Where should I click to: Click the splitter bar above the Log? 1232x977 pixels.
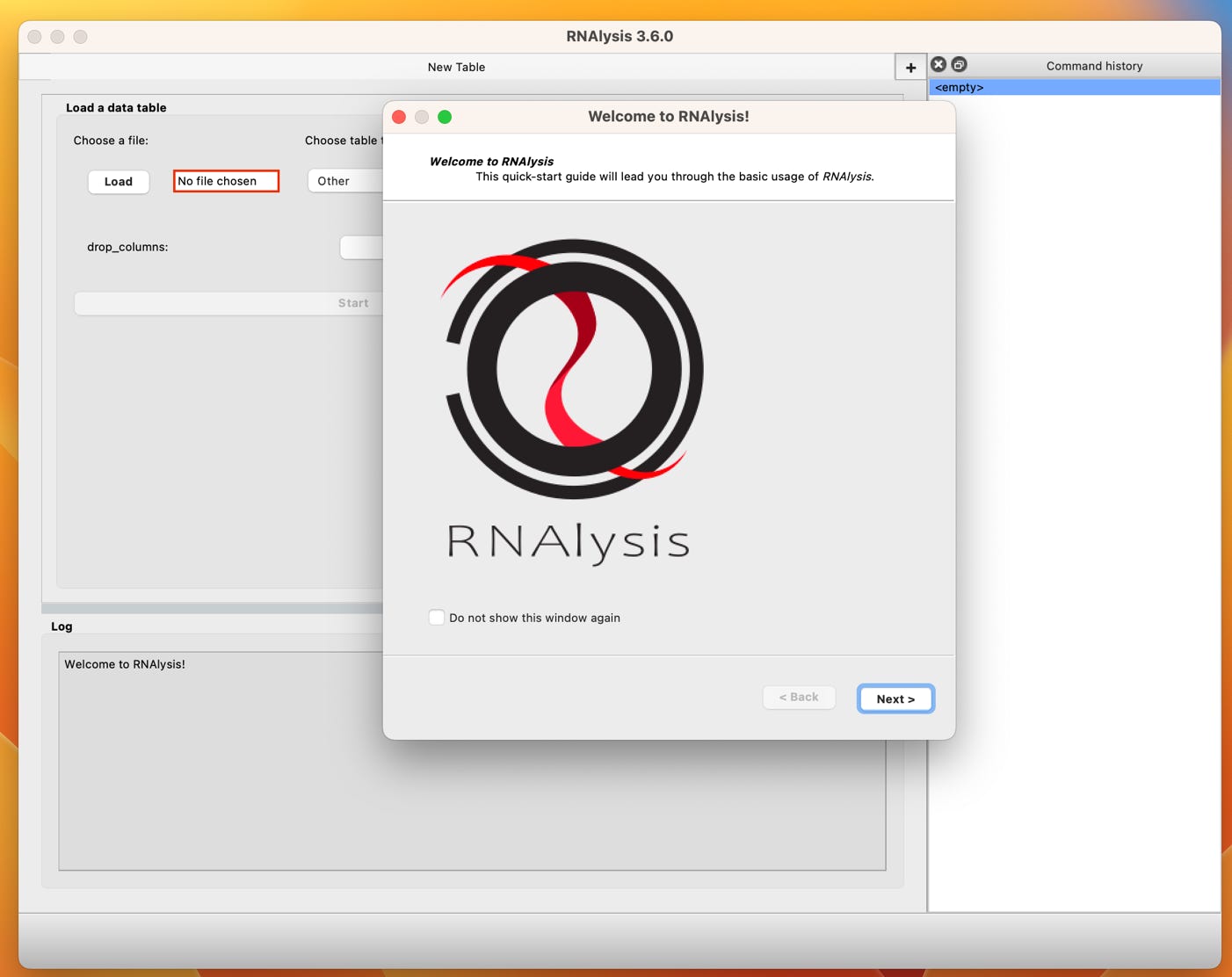coord(211,608)
